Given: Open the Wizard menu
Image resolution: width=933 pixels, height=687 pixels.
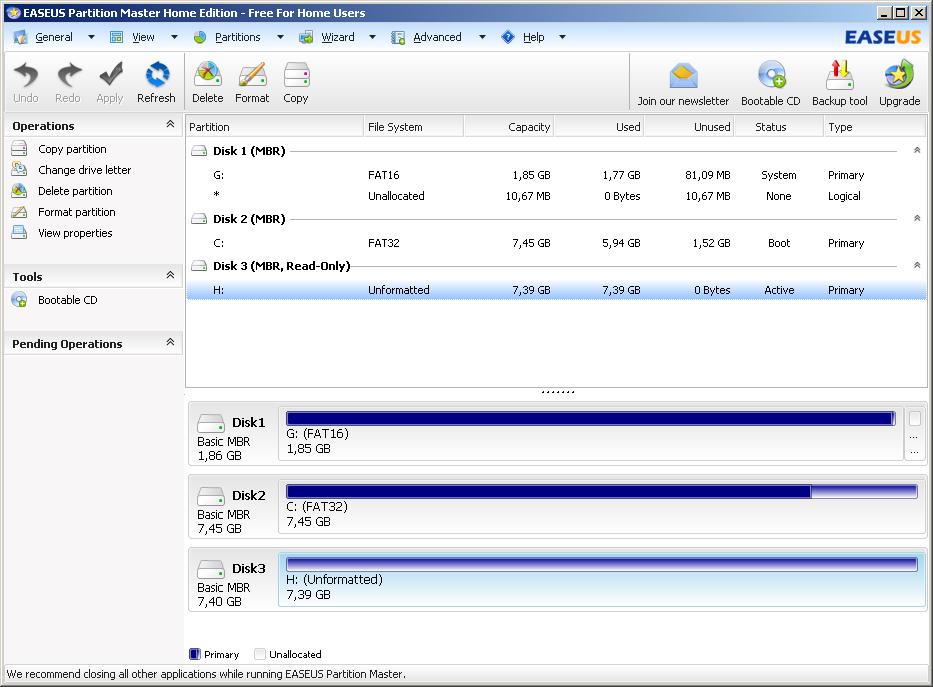Looking at the screenshot, I should (337, 37).
